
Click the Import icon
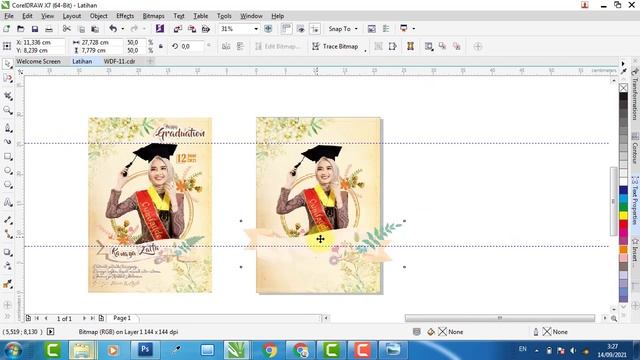pyautogui.click(x=178, y=29)
